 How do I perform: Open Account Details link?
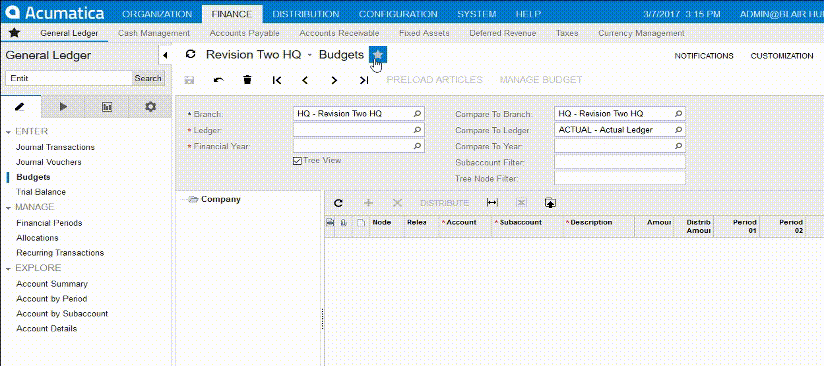[x=47, y=329]
